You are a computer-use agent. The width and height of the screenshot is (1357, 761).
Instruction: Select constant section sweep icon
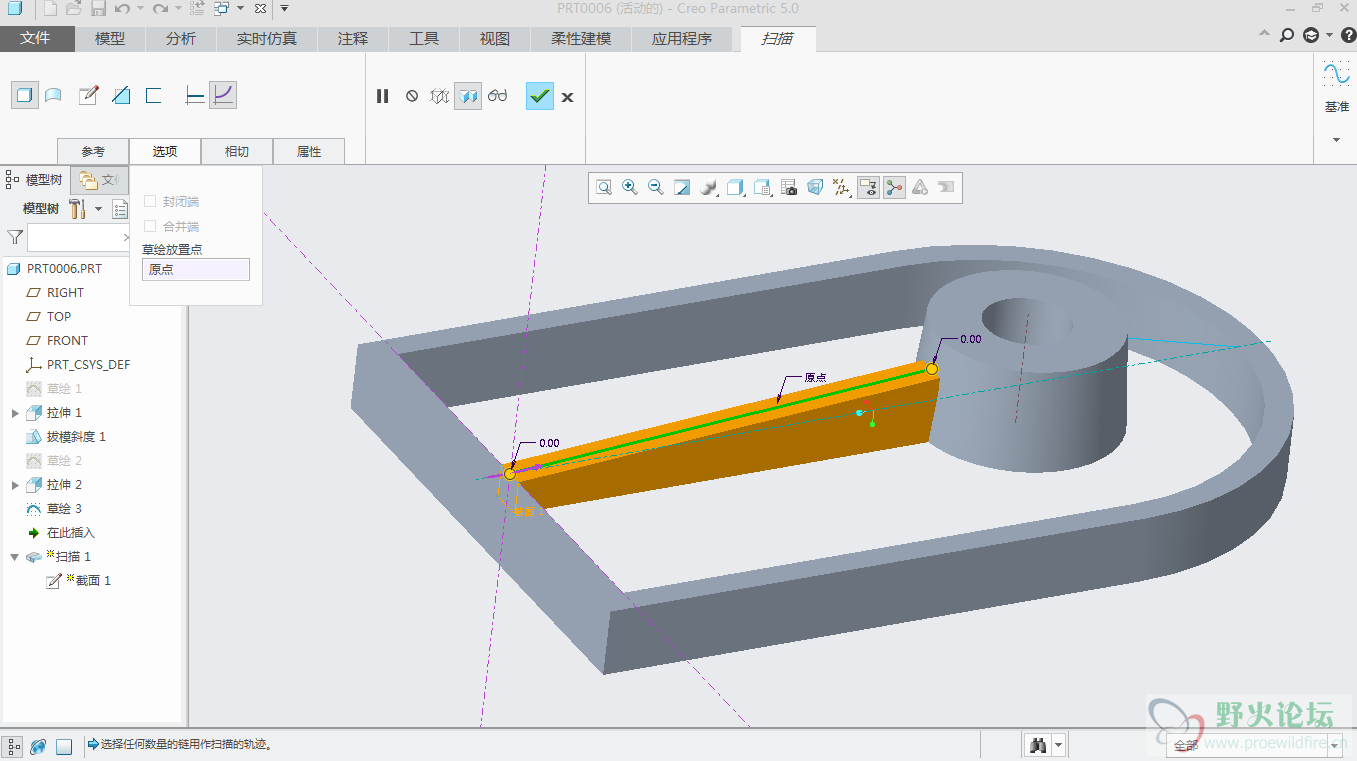pyautogui.click(x=195, y=96)
